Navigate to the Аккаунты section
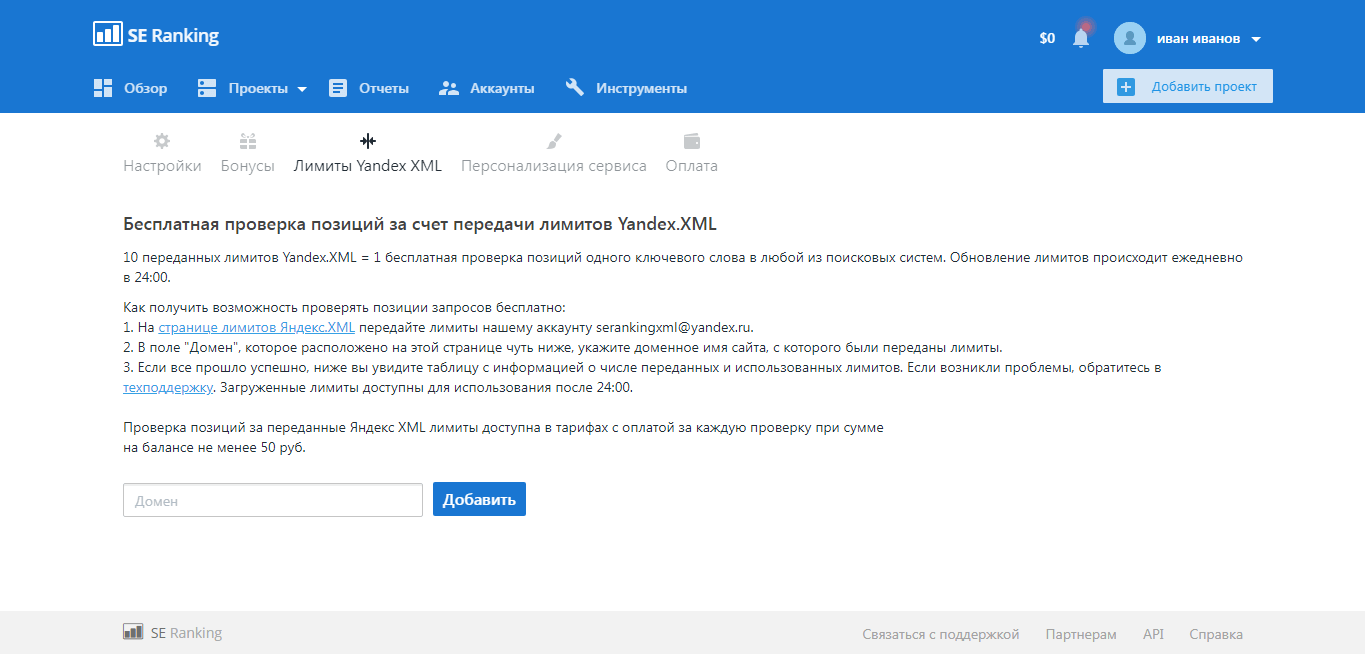The width and height of the screenshot is (1365, 654). [487, 88]
